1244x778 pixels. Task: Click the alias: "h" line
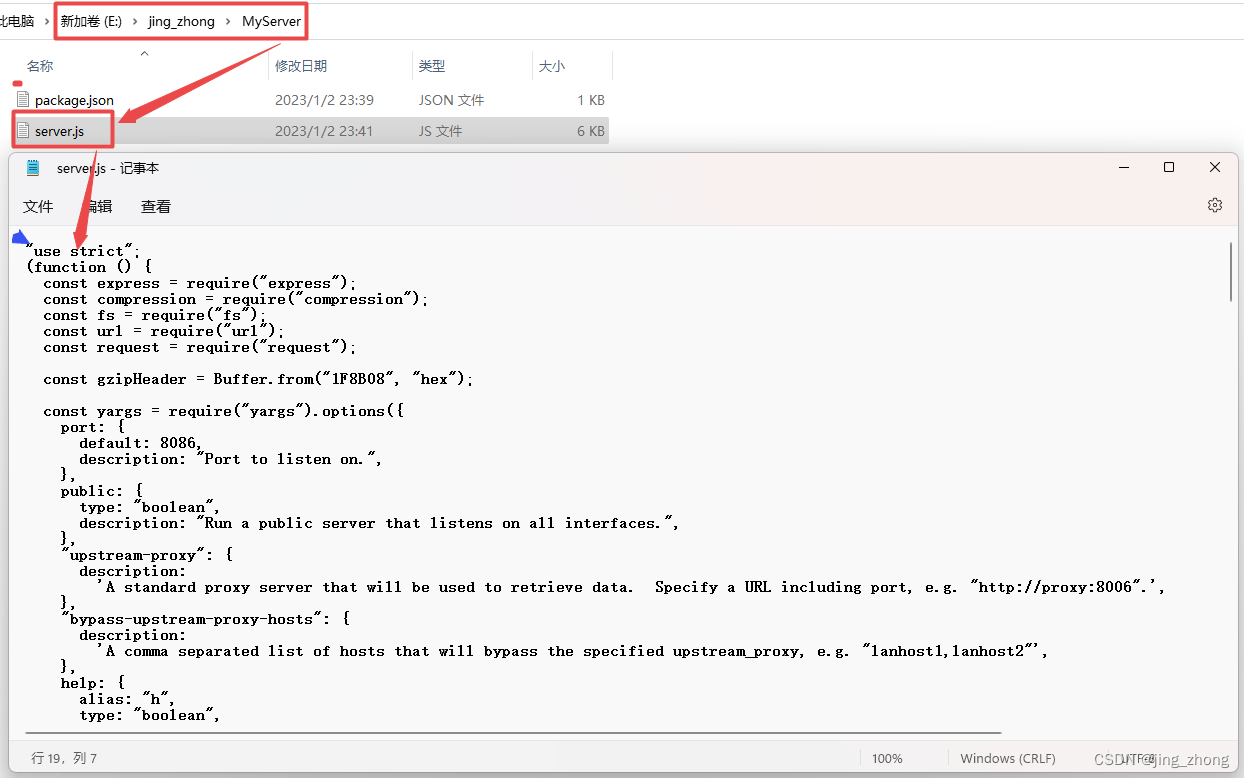tap(128, 699)
